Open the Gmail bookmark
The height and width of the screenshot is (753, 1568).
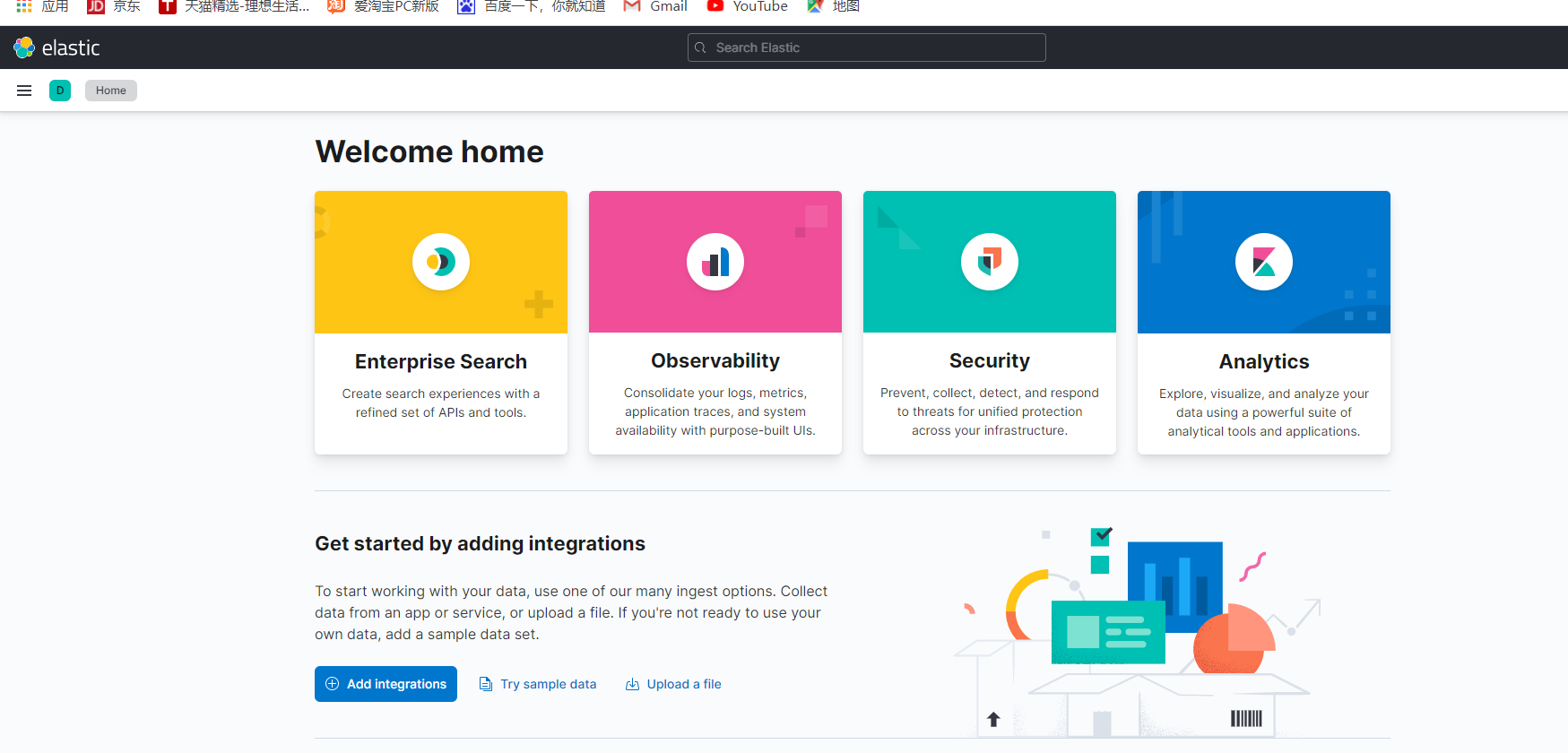point(655,6)
